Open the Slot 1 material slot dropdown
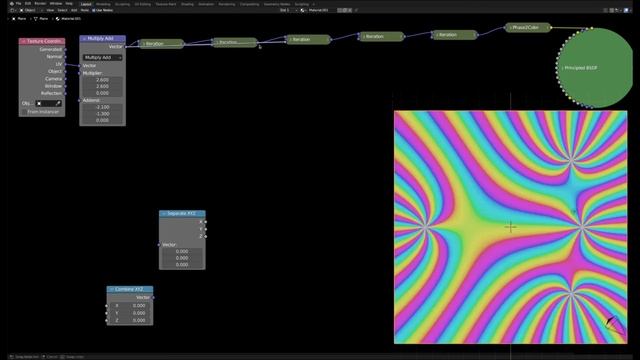This screenshot has height=360, width=640. [x=288, y=10]
